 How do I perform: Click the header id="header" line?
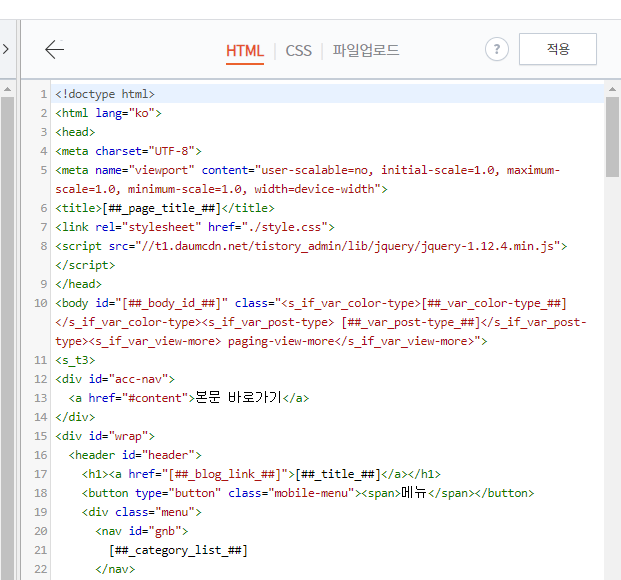[x=135, y=455]
